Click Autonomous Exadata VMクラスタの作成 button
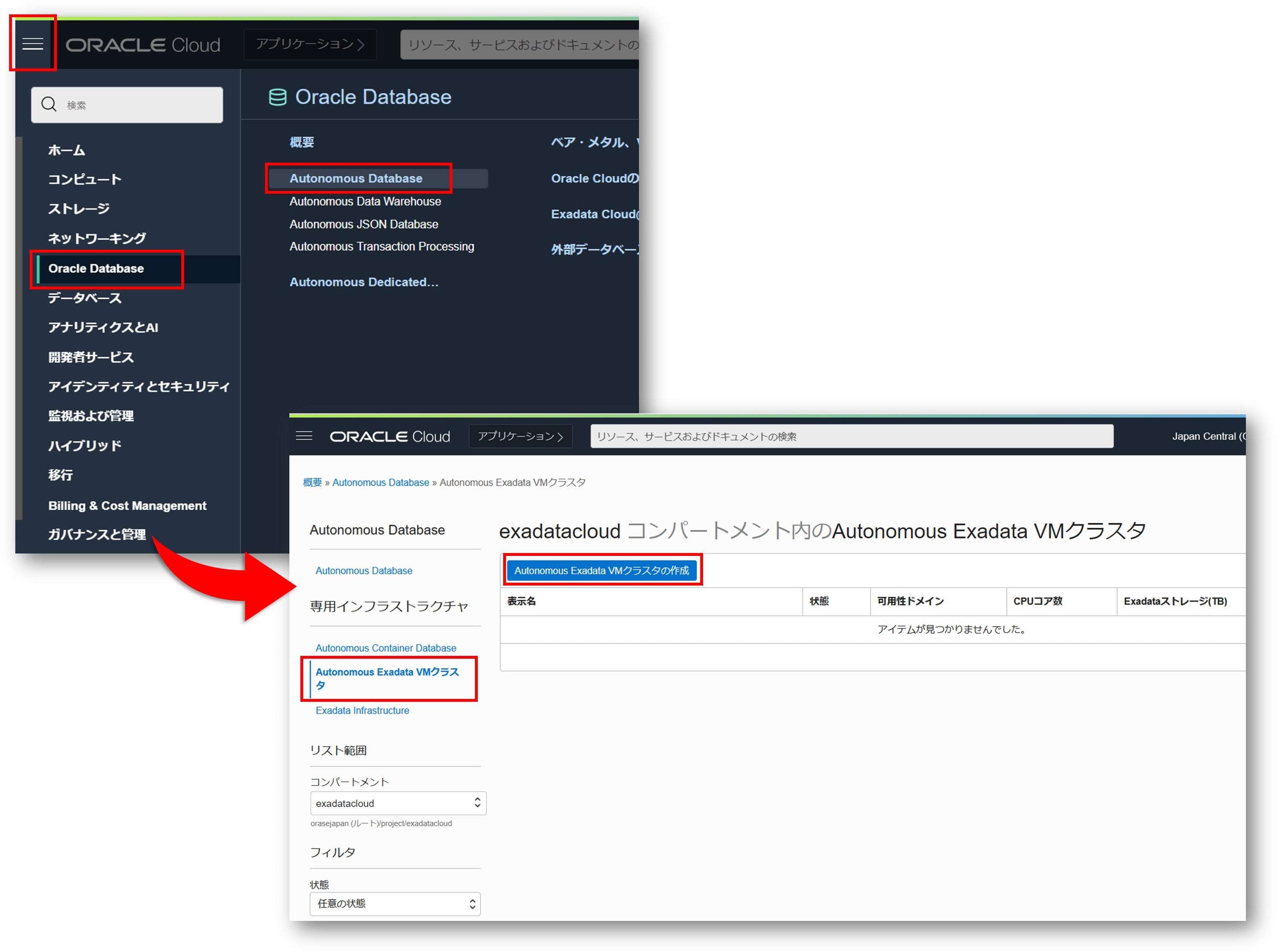 pos(602,570)
